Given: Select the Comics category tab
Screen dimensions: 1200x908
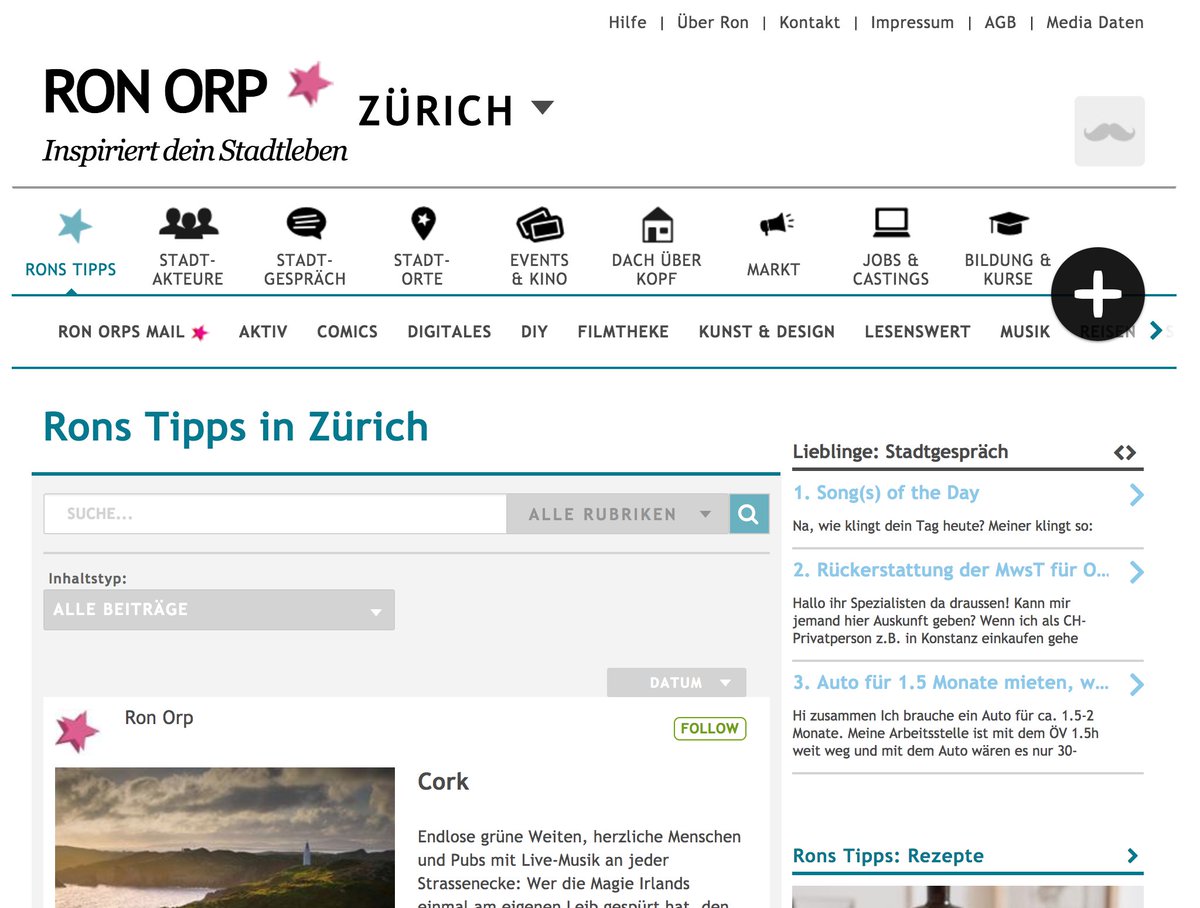Looking at the screenshot, I should [x=347, y=332].
